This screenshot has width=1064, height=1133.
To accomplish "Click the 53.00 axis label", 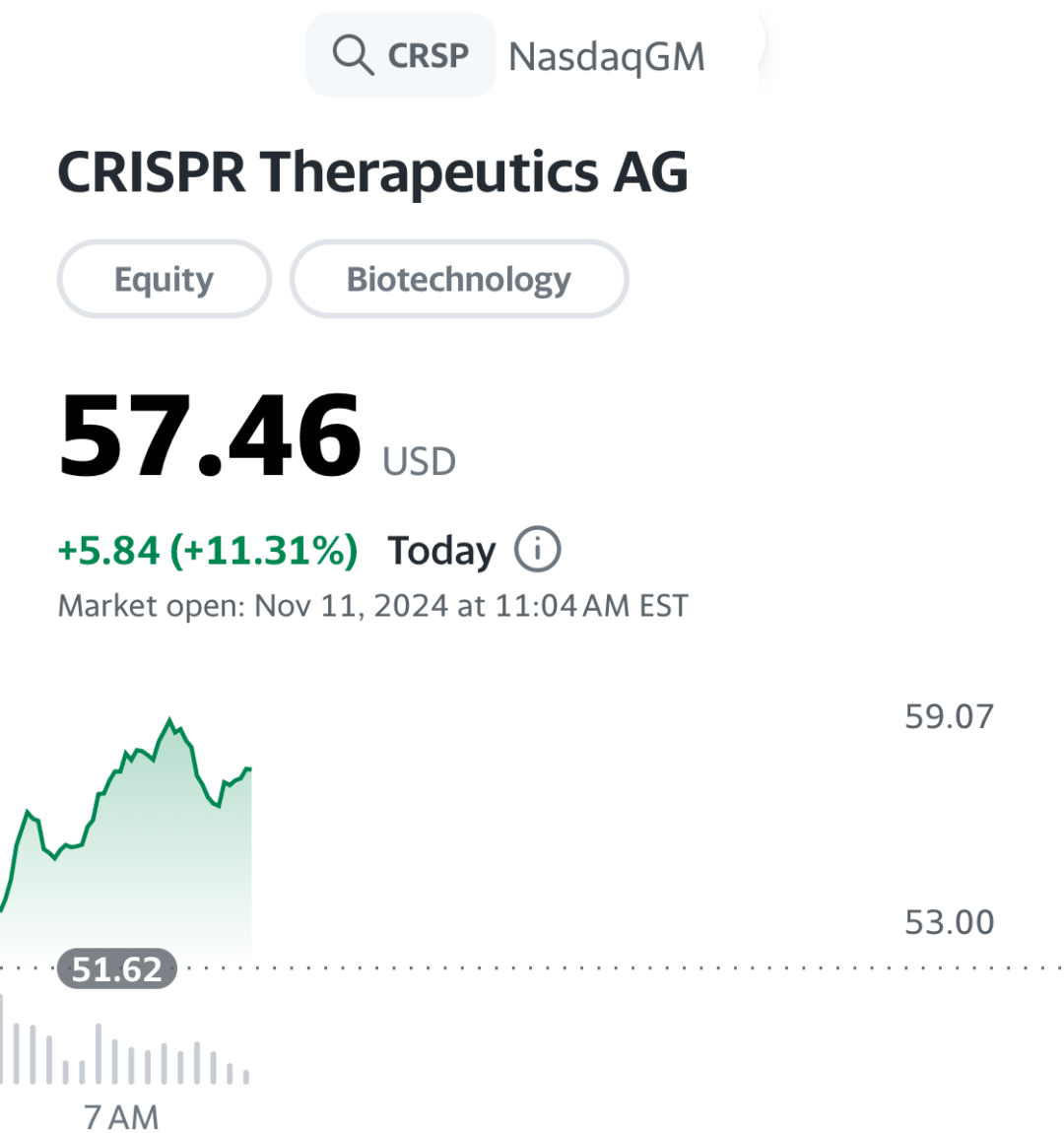I will [949, 923].
